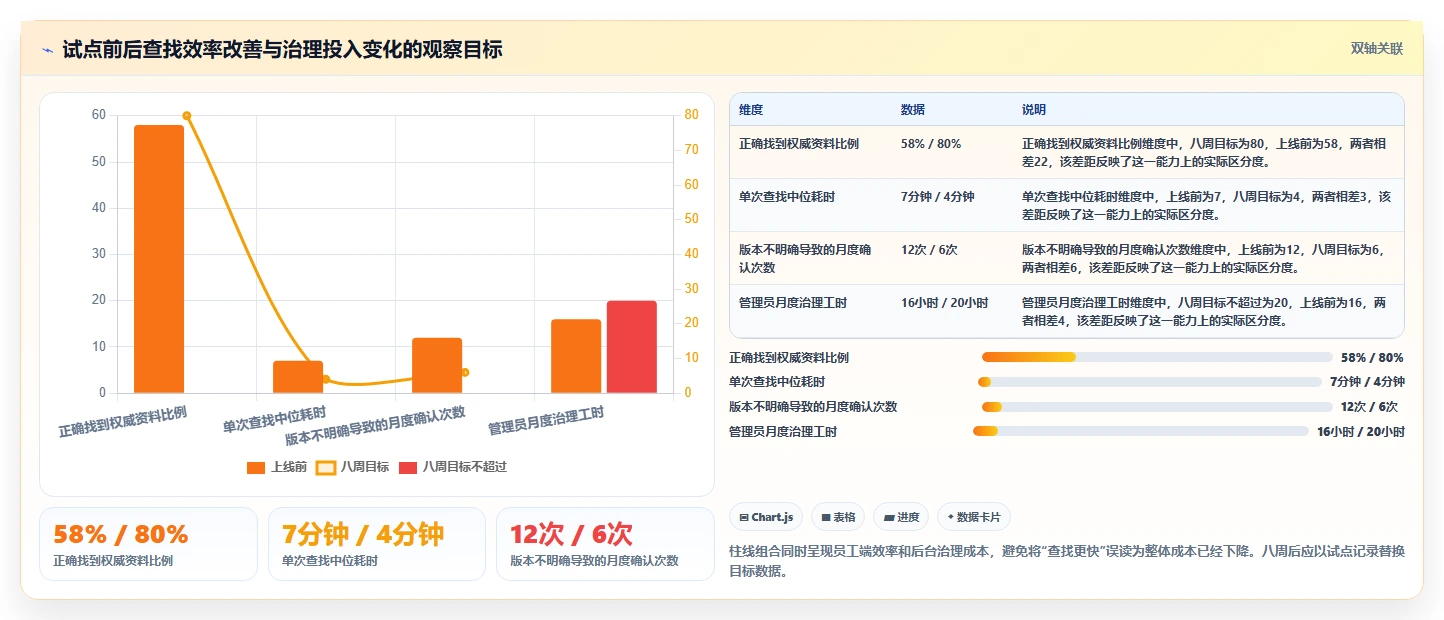
Task: Click the orange bar for 版本不明确导致的月度确认次数
Action: 437,365
